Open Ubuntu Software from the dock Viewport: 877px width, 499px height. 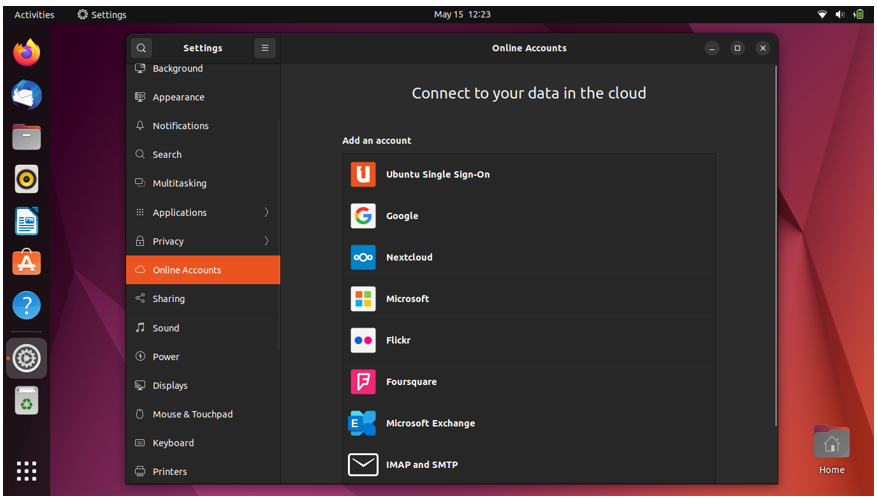pos(26,262)
